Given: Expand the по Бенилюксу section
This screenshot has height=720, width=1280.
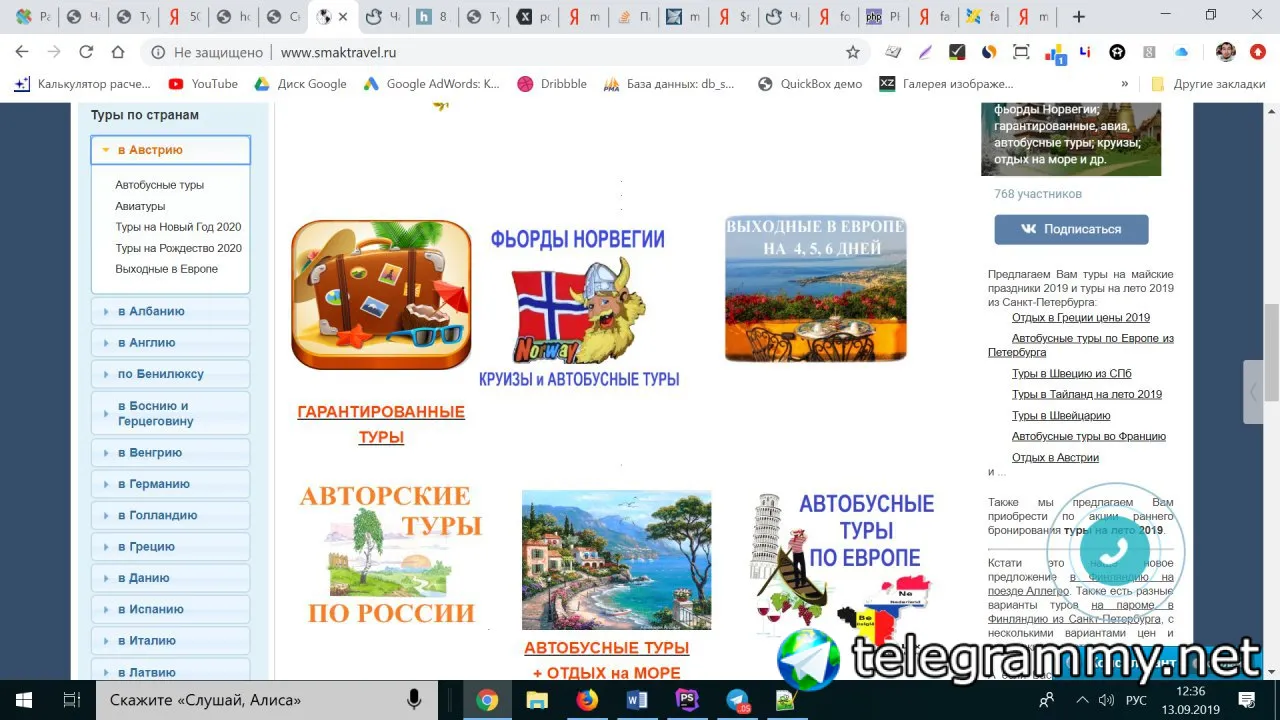Looking at the screenshot, I should 171,374.
